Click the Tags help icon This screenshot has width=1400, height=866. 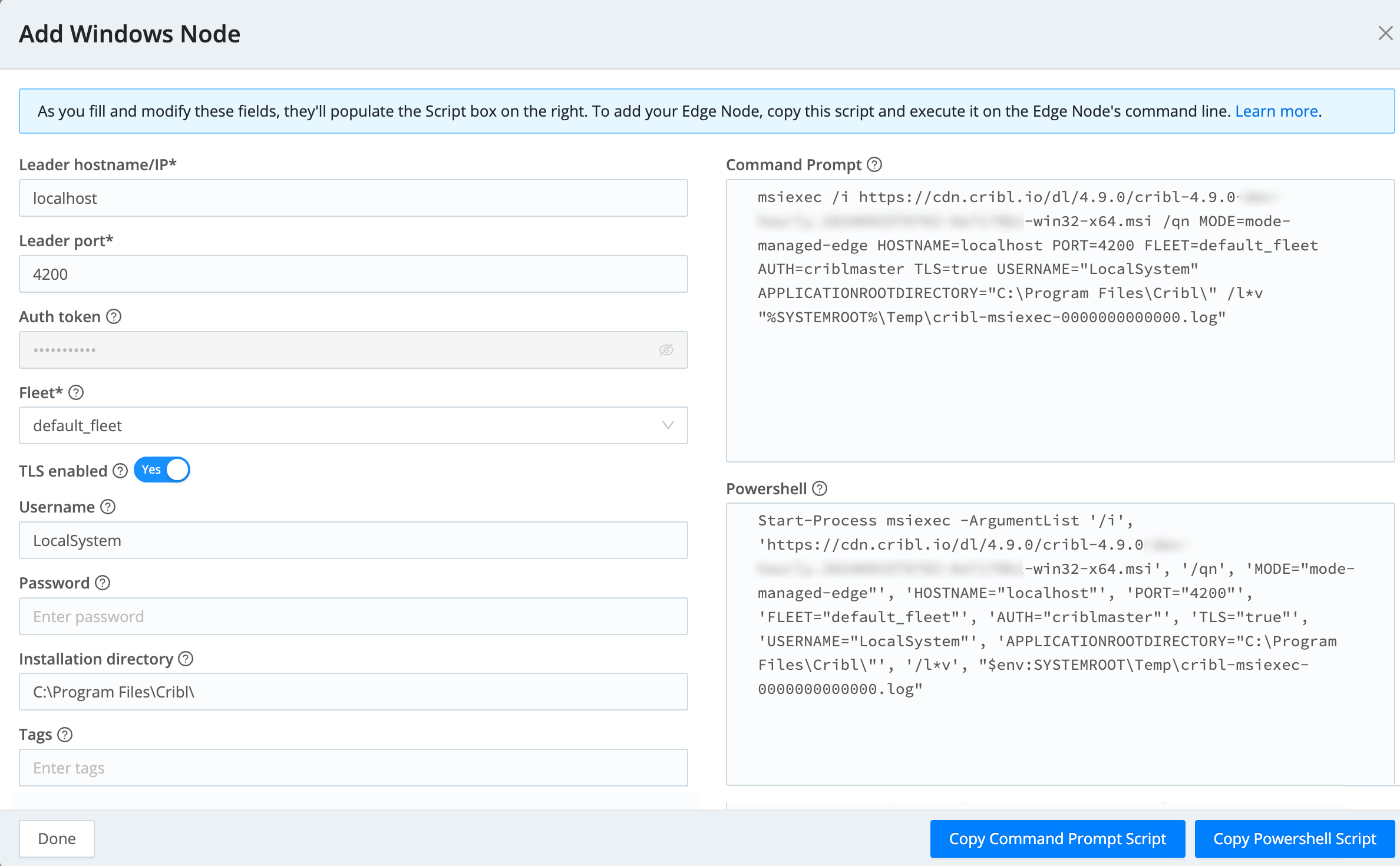[x=65, y=735]
